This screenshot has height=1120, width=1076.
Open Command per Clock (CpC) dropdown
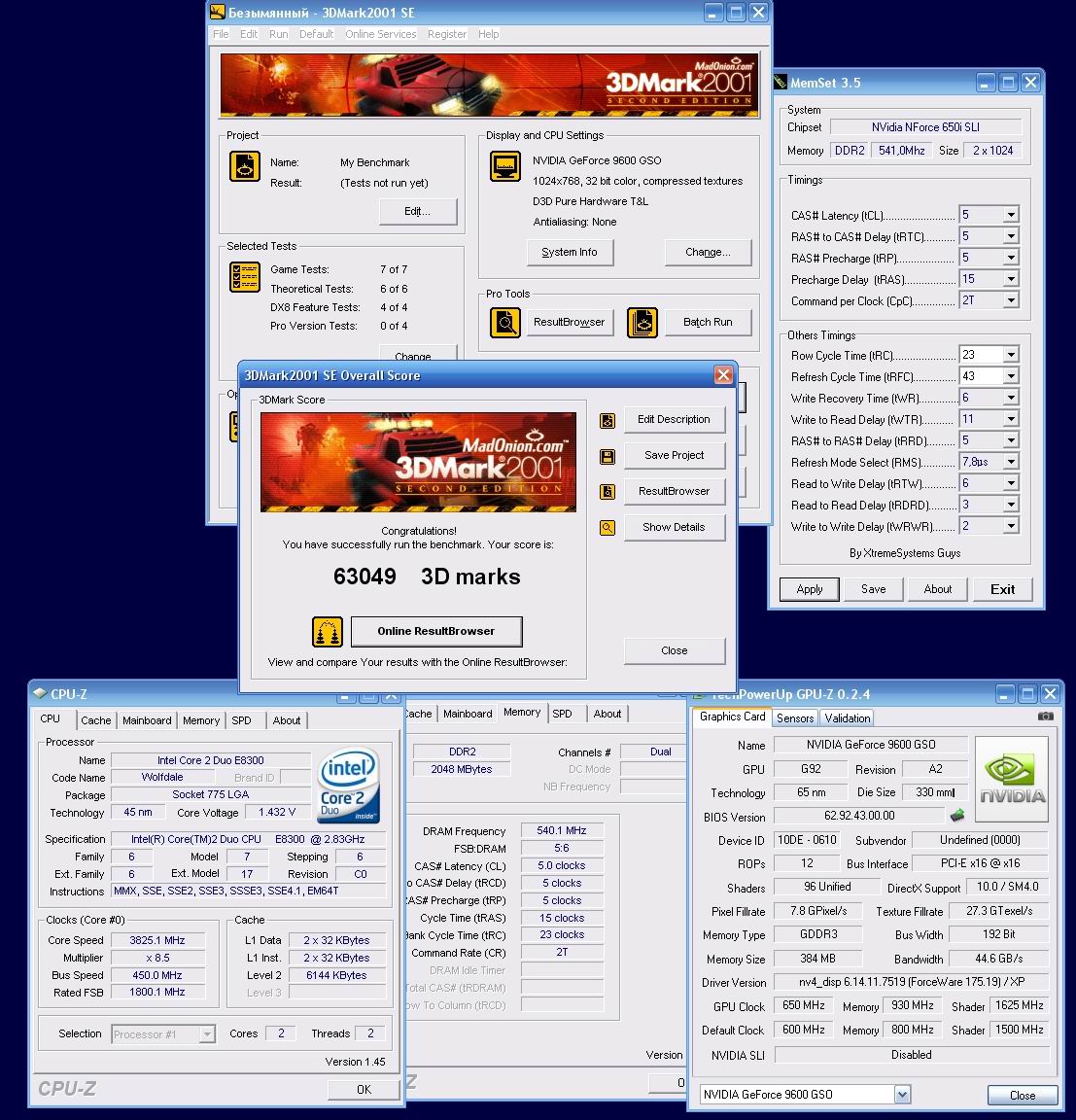tap(1011, 300)
